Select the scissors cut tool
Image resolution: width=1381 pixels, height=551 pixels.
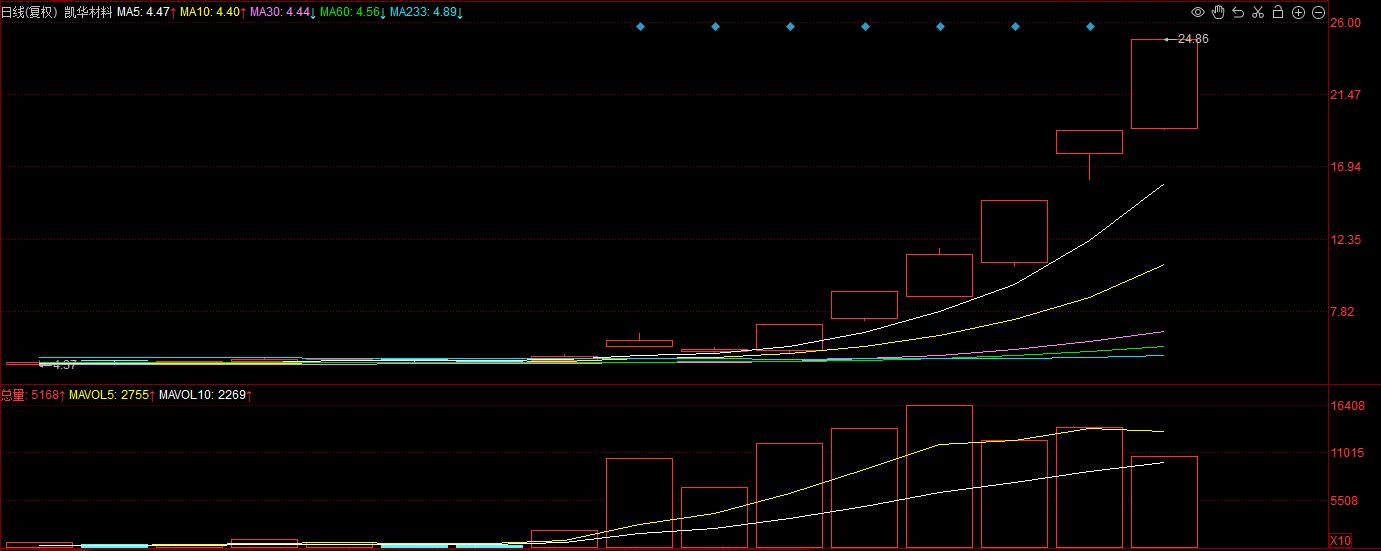point(1258,12)
